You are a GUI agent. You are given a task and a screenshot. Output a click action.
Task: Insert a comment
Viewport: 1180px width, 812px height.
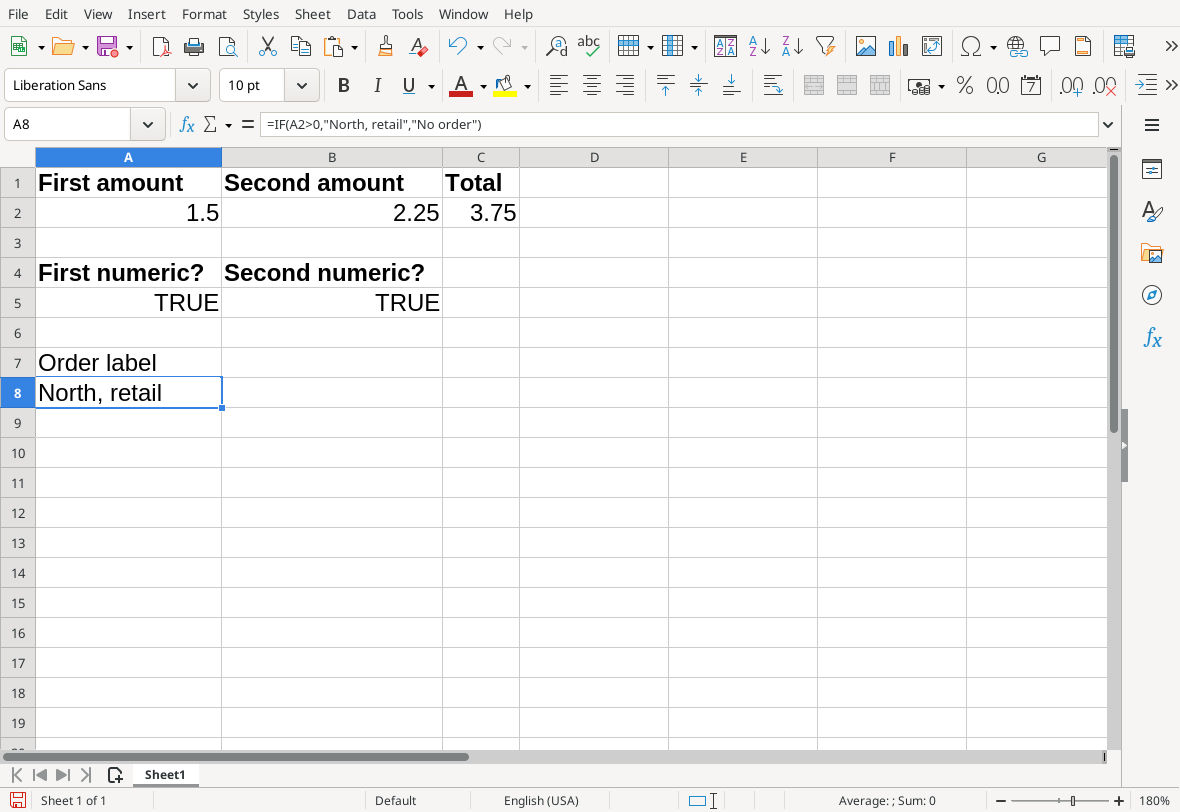point(1050,47)
